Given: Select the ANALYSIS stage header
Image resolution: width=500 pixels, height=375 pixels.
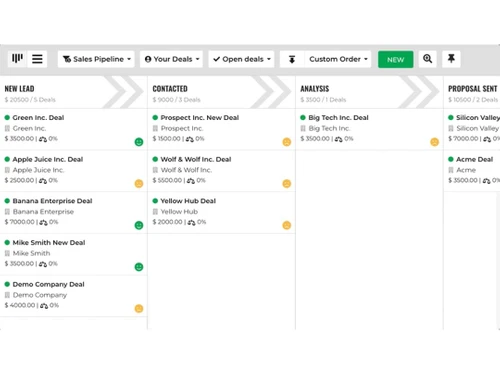Looking at the screenshot, I should [315, 89].
